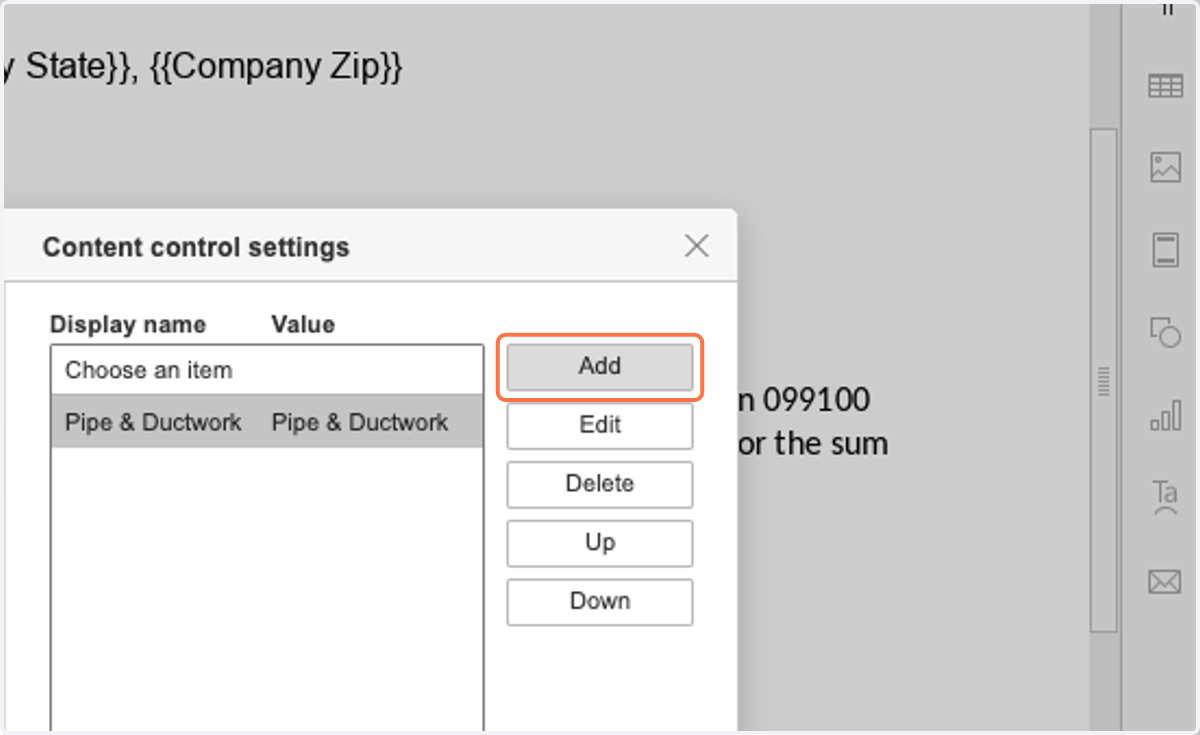Image resolution: width=1200 pixels, height=735 pixels.
Task: Select the 'Choose an item' row
Action: coord(267,371)
